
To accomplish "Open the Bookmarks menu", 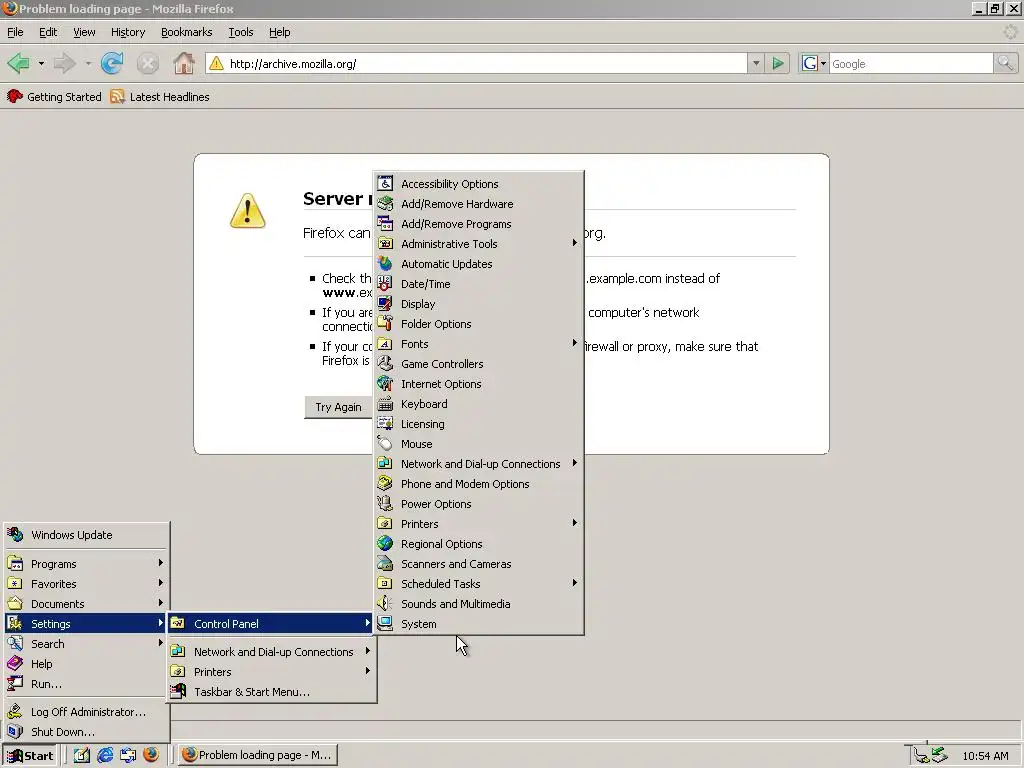I will [187, 32].
